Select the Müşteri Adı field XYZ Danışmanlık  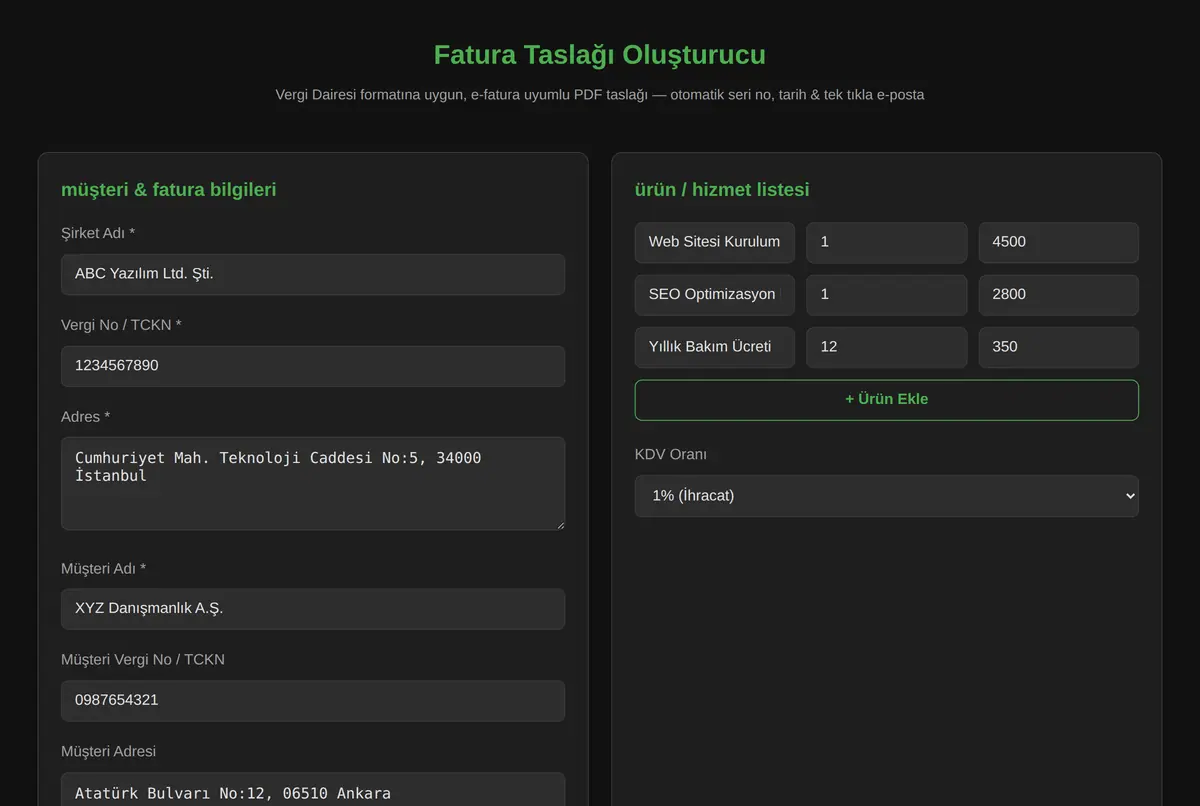tap(313, 609)
